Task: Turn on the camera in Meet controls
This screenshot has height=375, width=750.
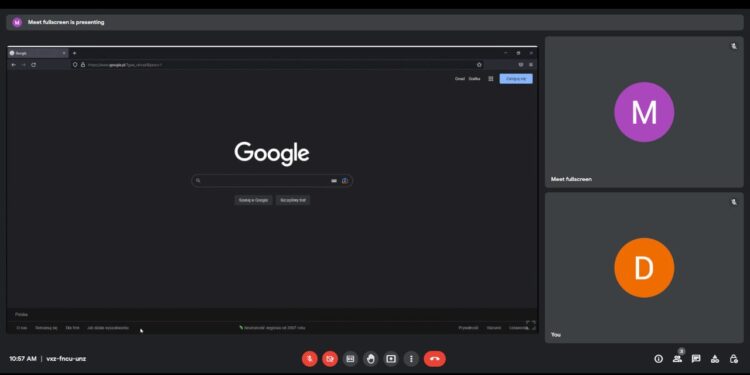Action: pyautogui.click(x=330, y=359)
